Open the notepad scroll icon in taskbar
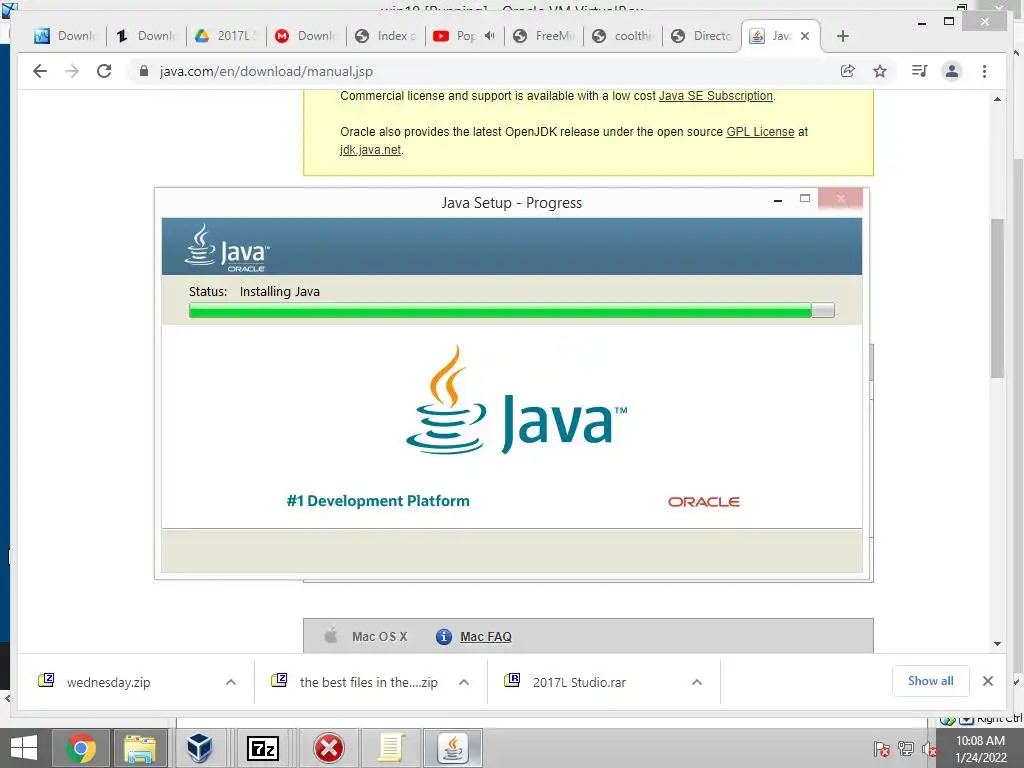 [x=391, y=748]
